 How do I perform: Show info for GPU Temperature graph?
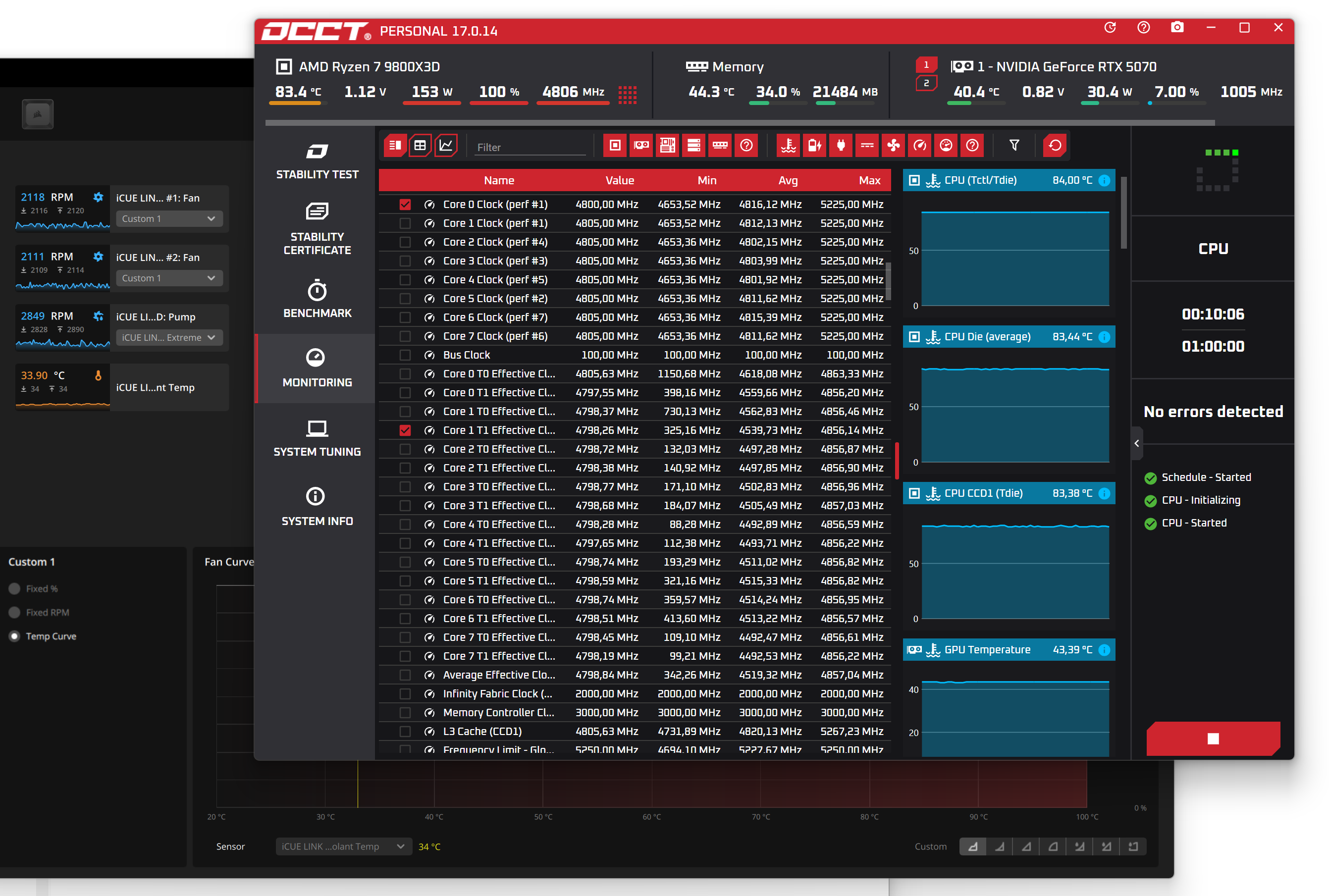[1105, 650]
